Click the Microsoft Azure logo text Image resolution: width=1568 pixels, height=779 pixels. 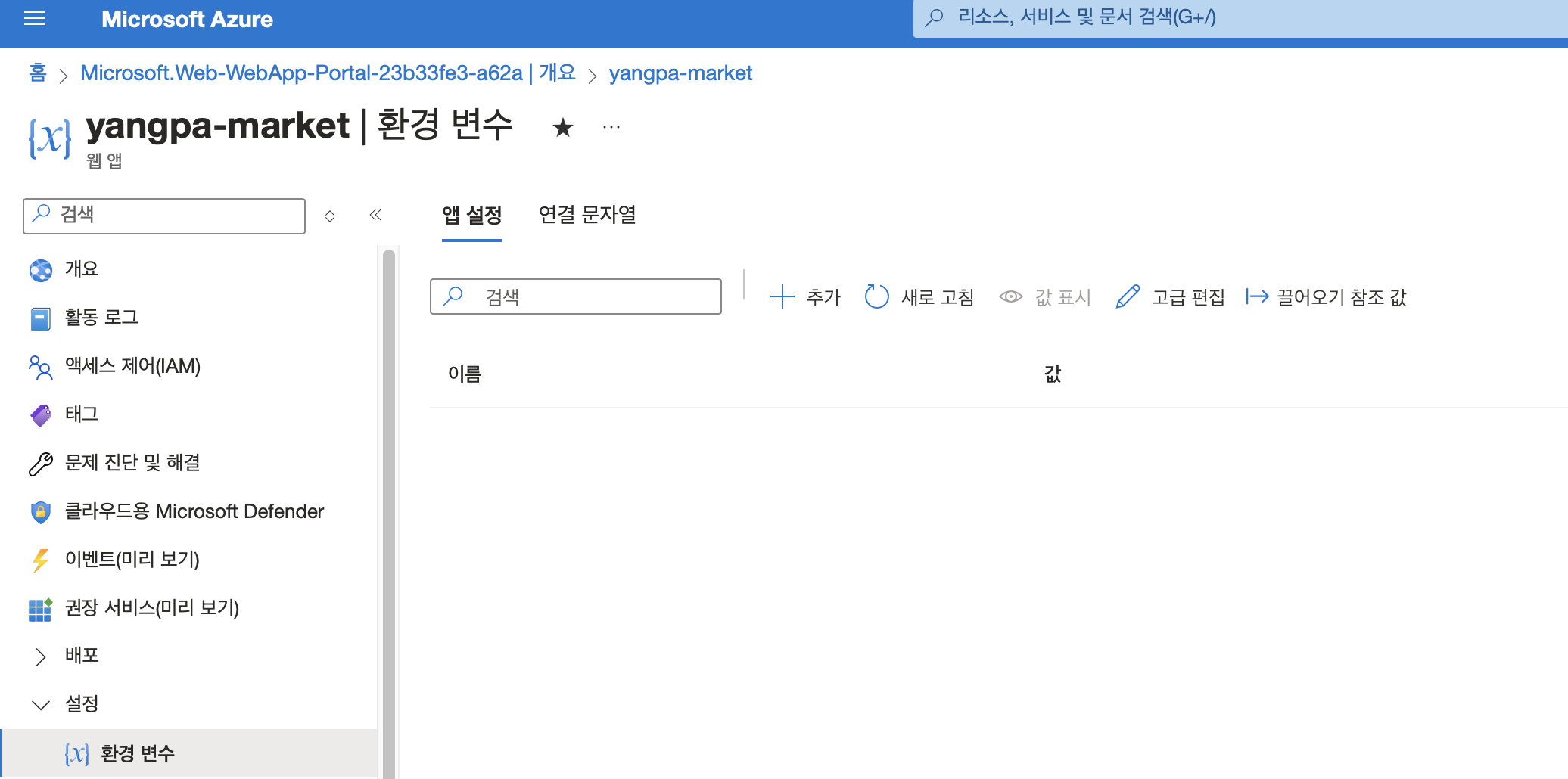click(187, 19)
